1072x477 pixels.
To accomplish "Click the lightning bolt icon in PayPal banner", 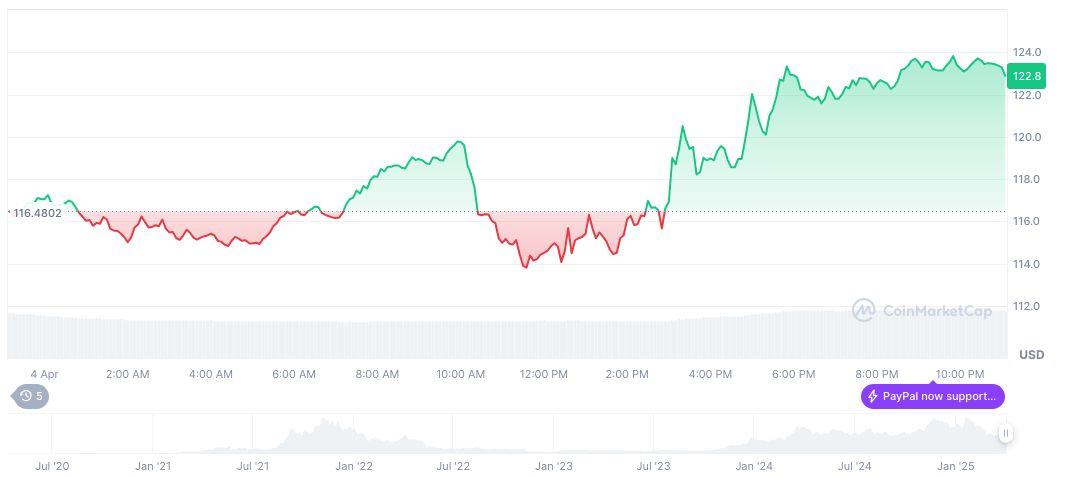I will point(873,397).
